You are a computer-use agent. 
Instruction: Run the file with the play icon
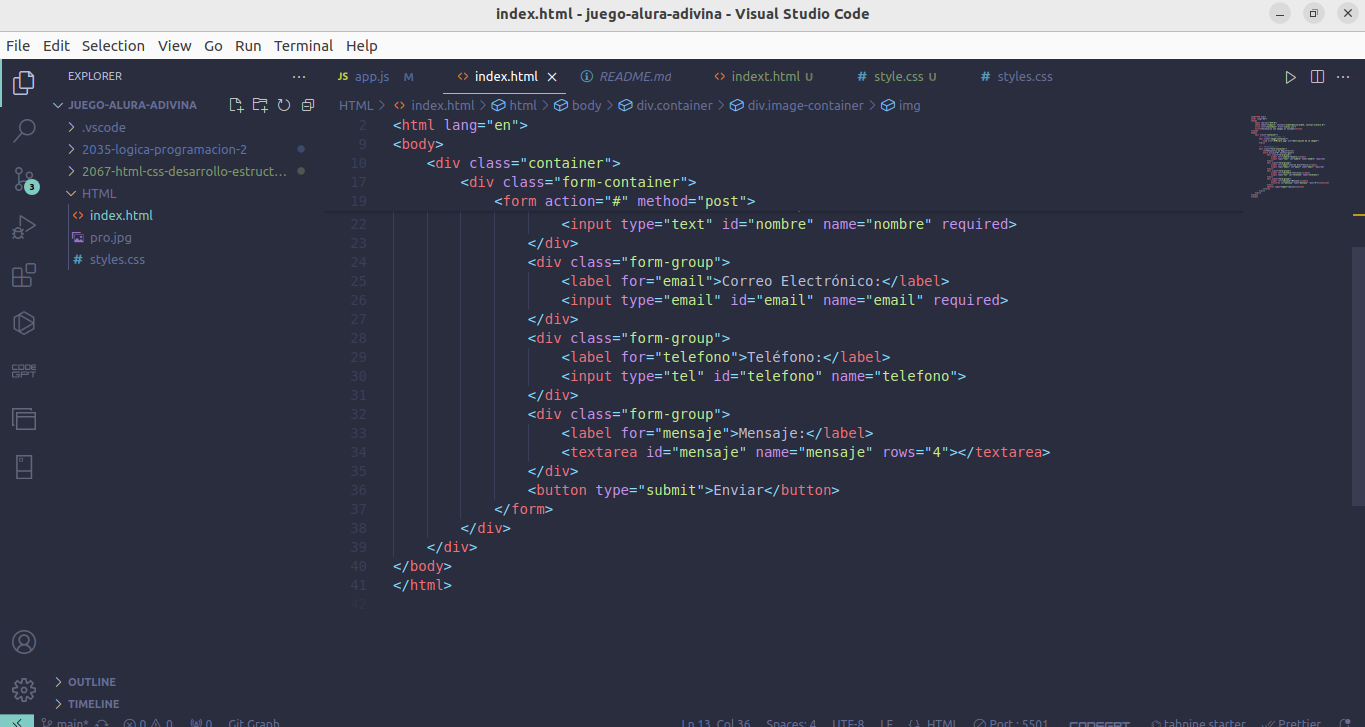pos(1290,77)
